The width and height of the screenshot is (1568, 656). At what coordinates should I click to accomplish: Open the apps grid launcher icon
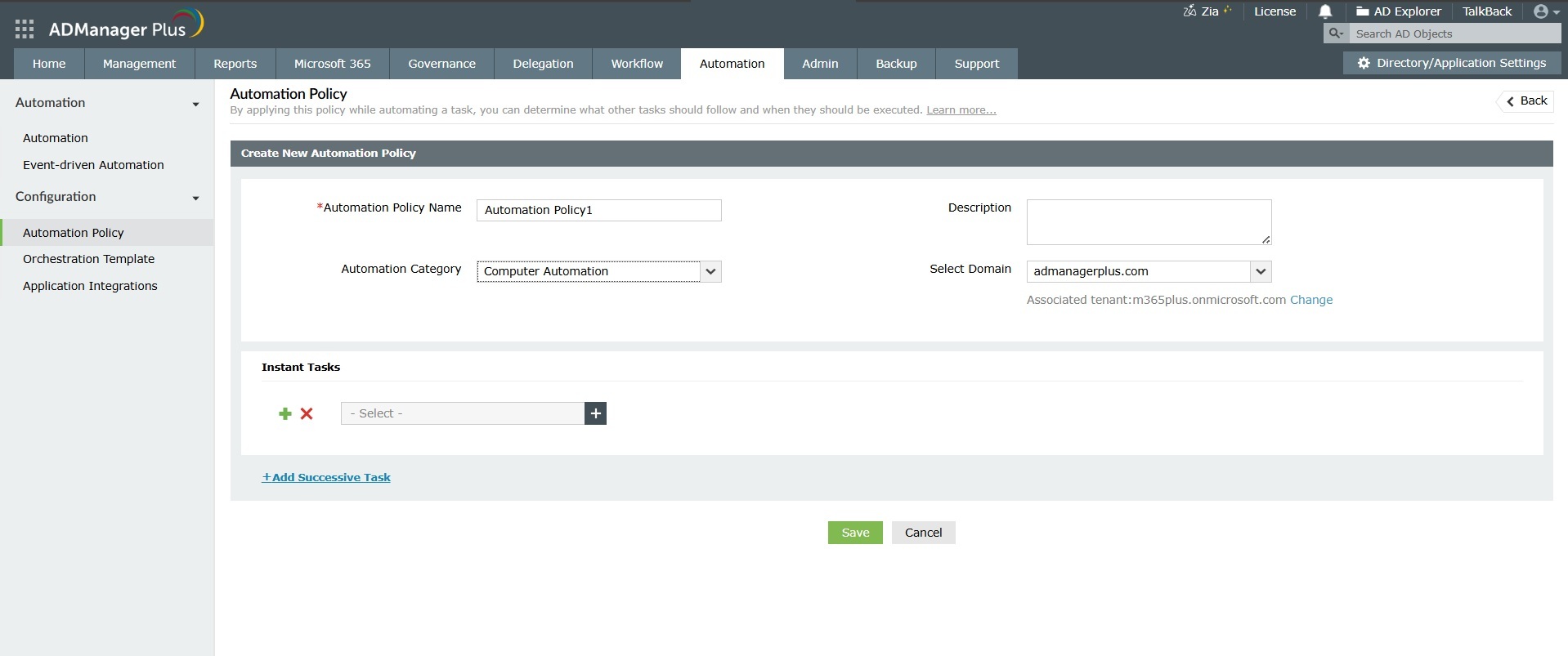pos(25,29)
